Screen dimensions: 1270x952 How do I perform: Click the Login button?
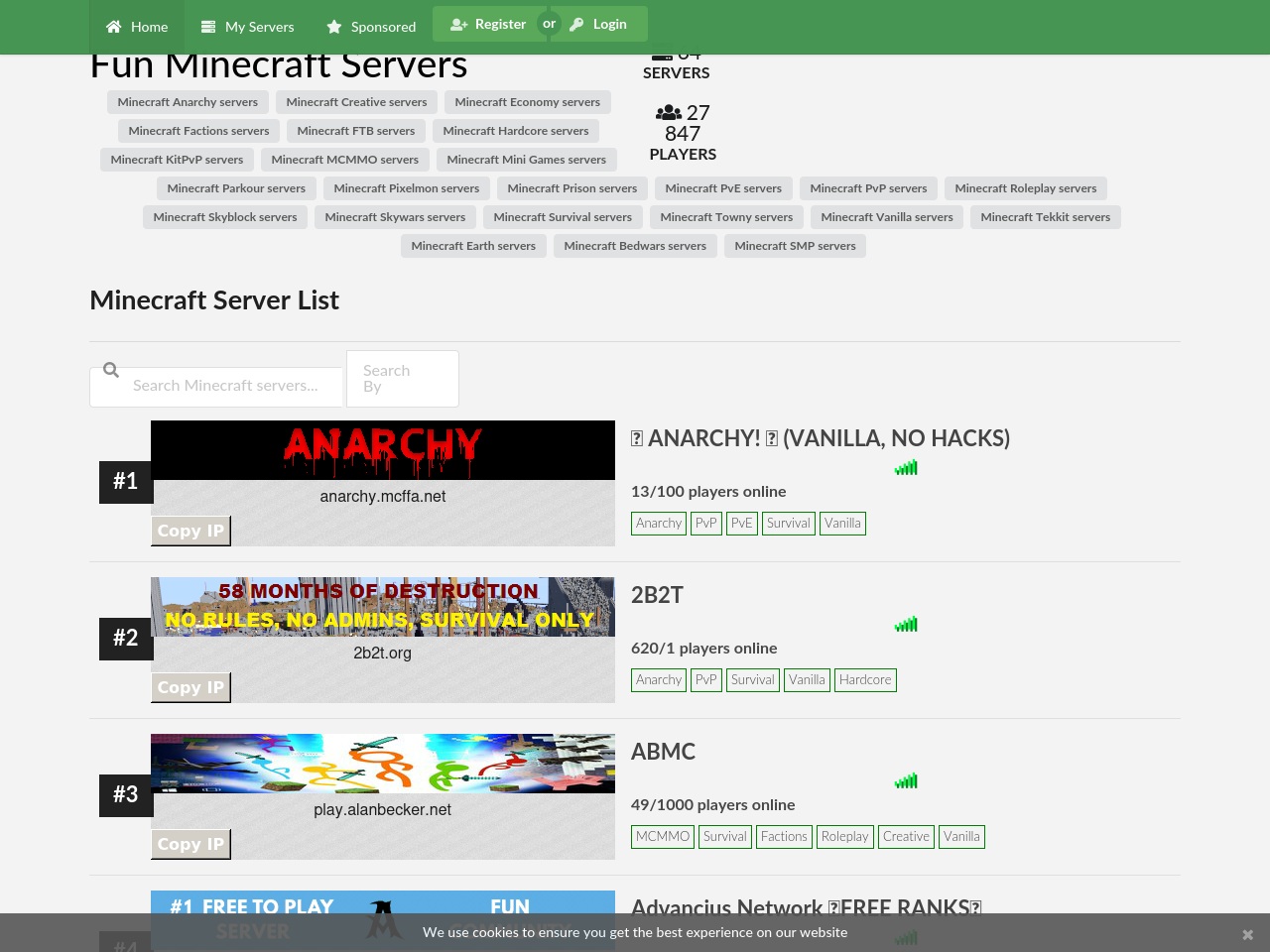pyautogui.click(x=598, y=24)
